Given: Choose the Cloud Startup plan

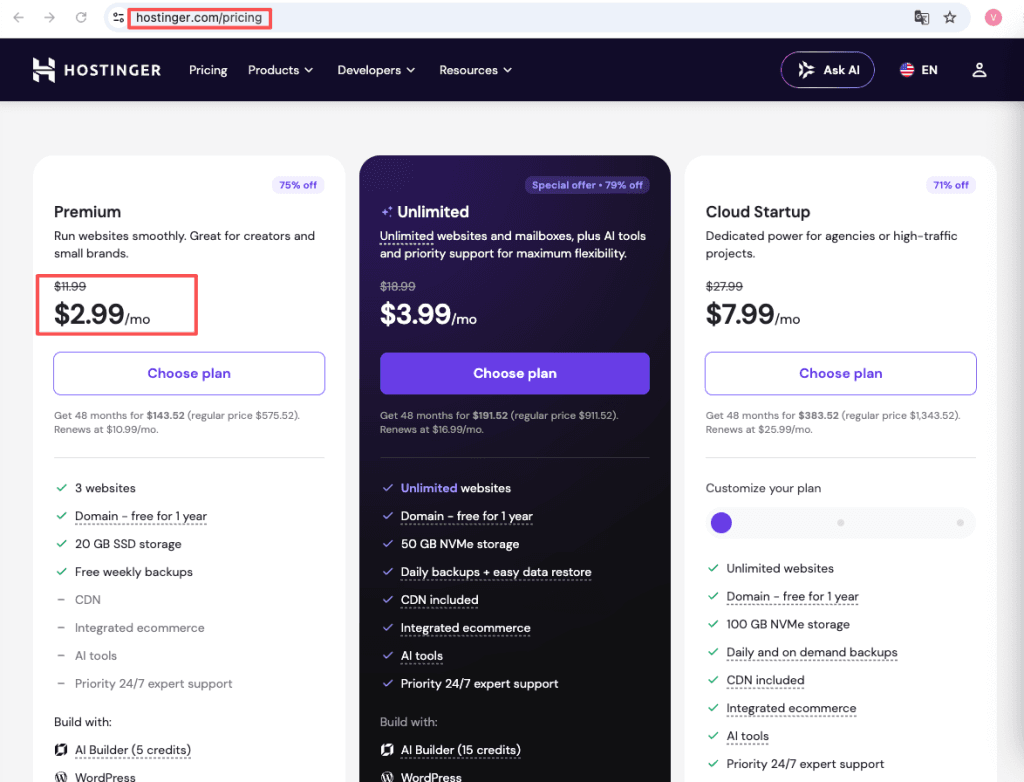Looking at the screenshot, I should click(x=840, y=374).
